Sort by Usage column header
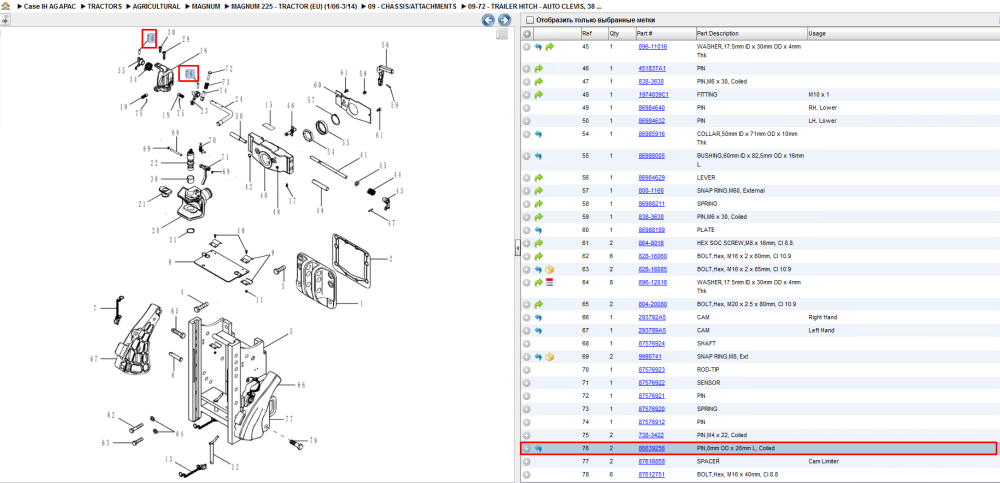Image resolution: width=1000 pixels, height=483 pixels. pyautogui.click(x=817, y=34)
